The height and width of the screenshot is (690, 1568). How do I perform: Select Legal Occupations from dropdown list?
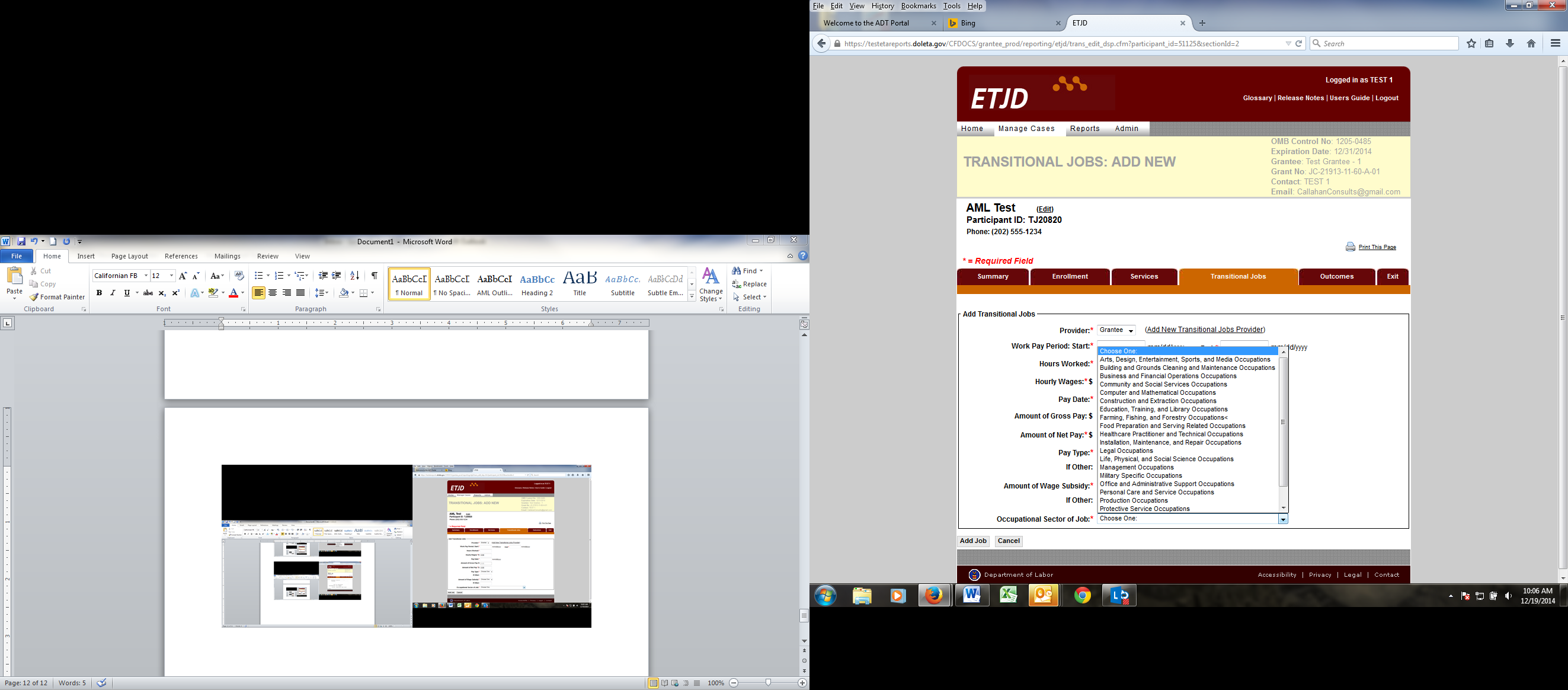1126,451
